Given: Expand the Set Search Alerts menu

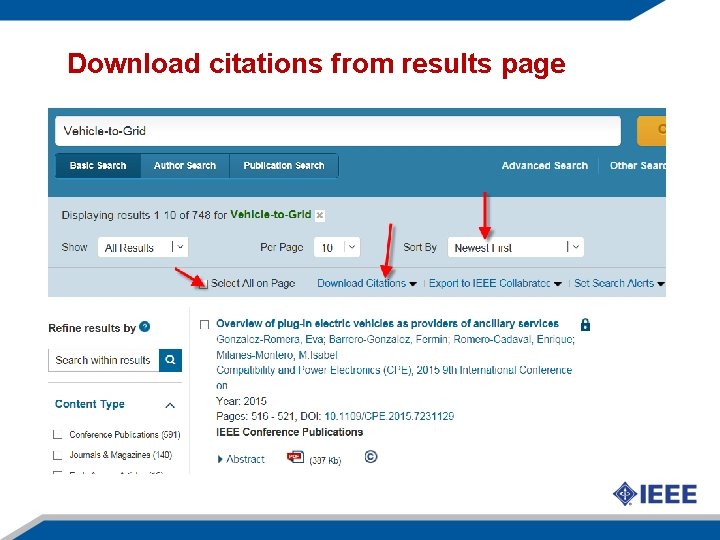Looking at the screenshot, I should pos(619,283).
